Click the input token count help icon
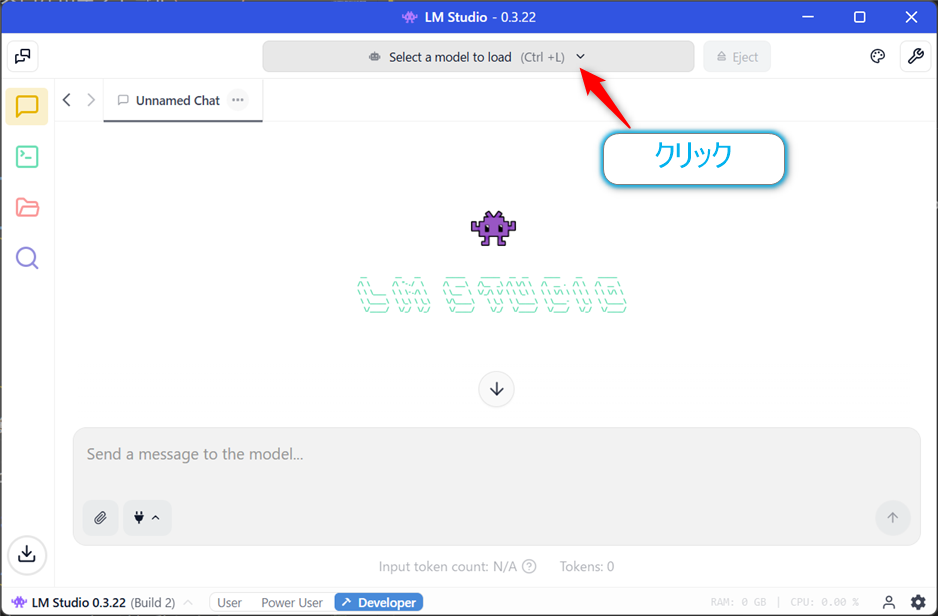 529,566
